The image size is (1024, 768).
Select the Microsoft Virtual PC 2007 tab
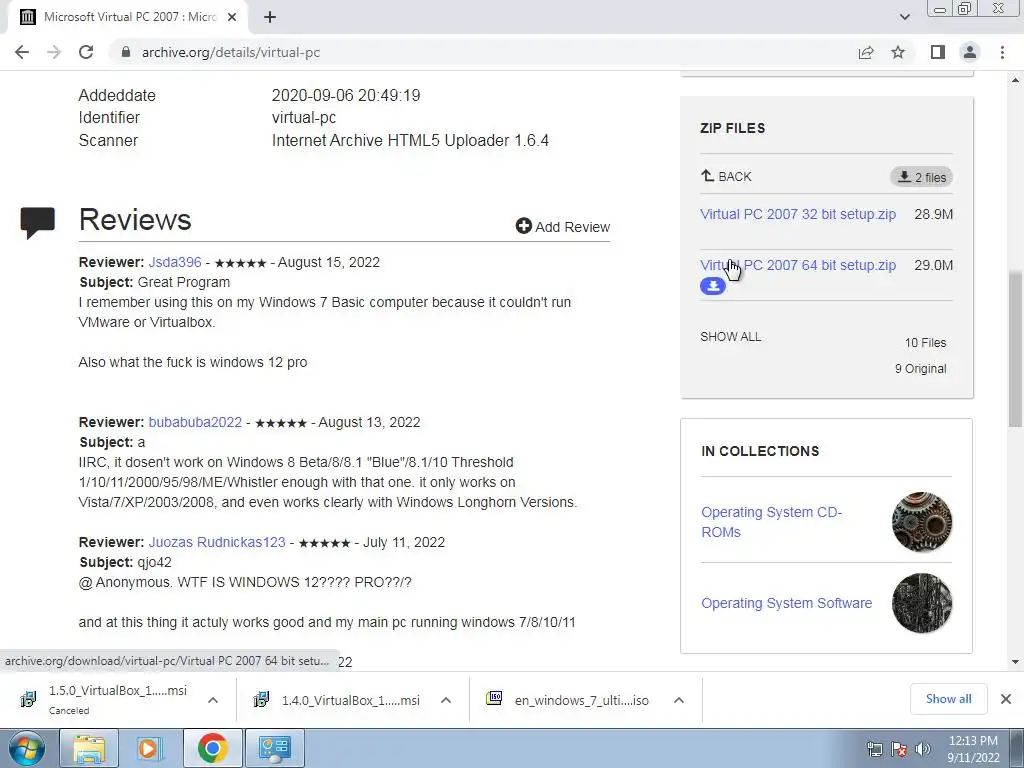129,17
